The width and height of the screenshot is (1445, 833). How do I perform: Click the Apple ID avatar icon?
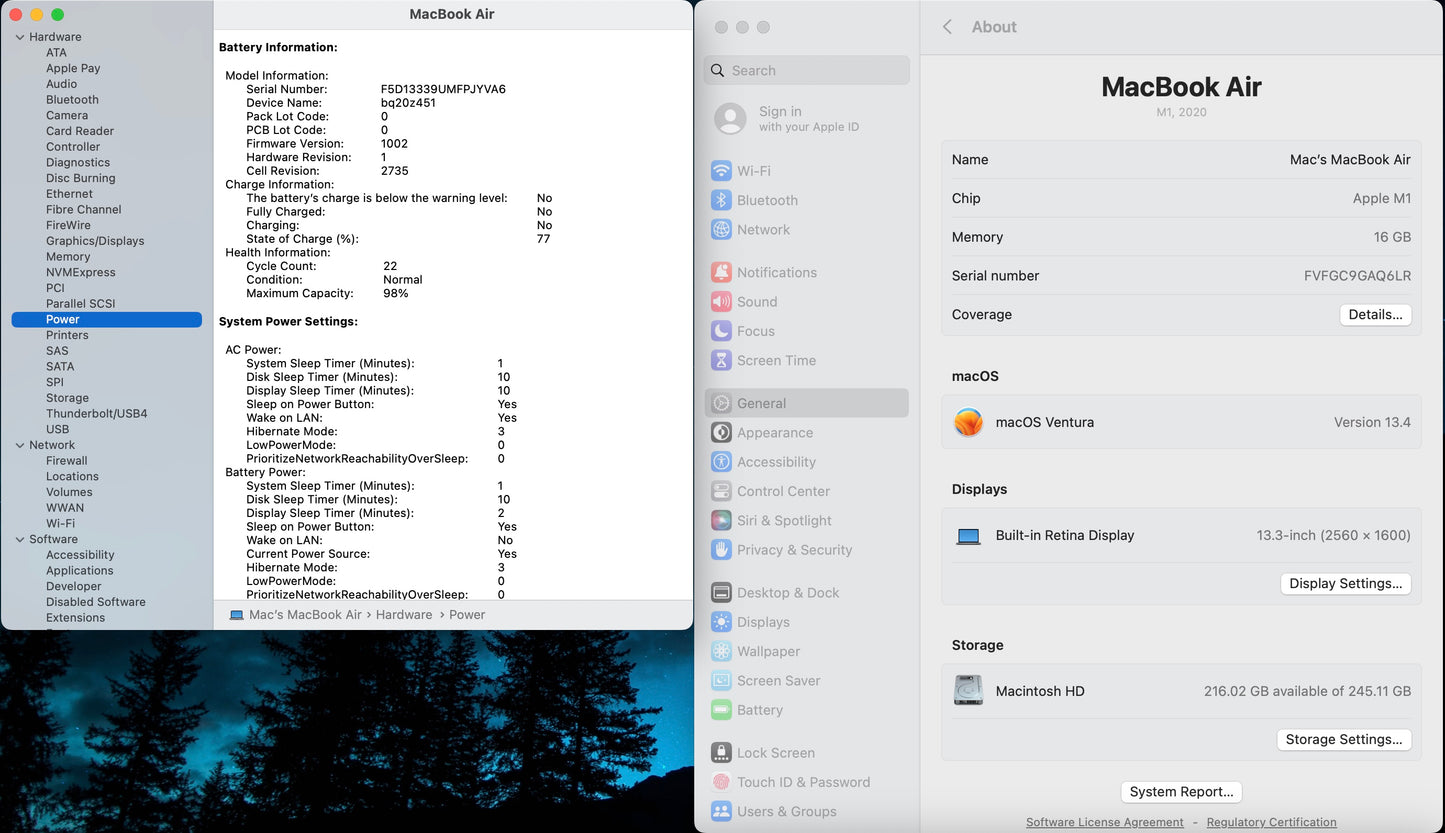[x=730, y=119]
